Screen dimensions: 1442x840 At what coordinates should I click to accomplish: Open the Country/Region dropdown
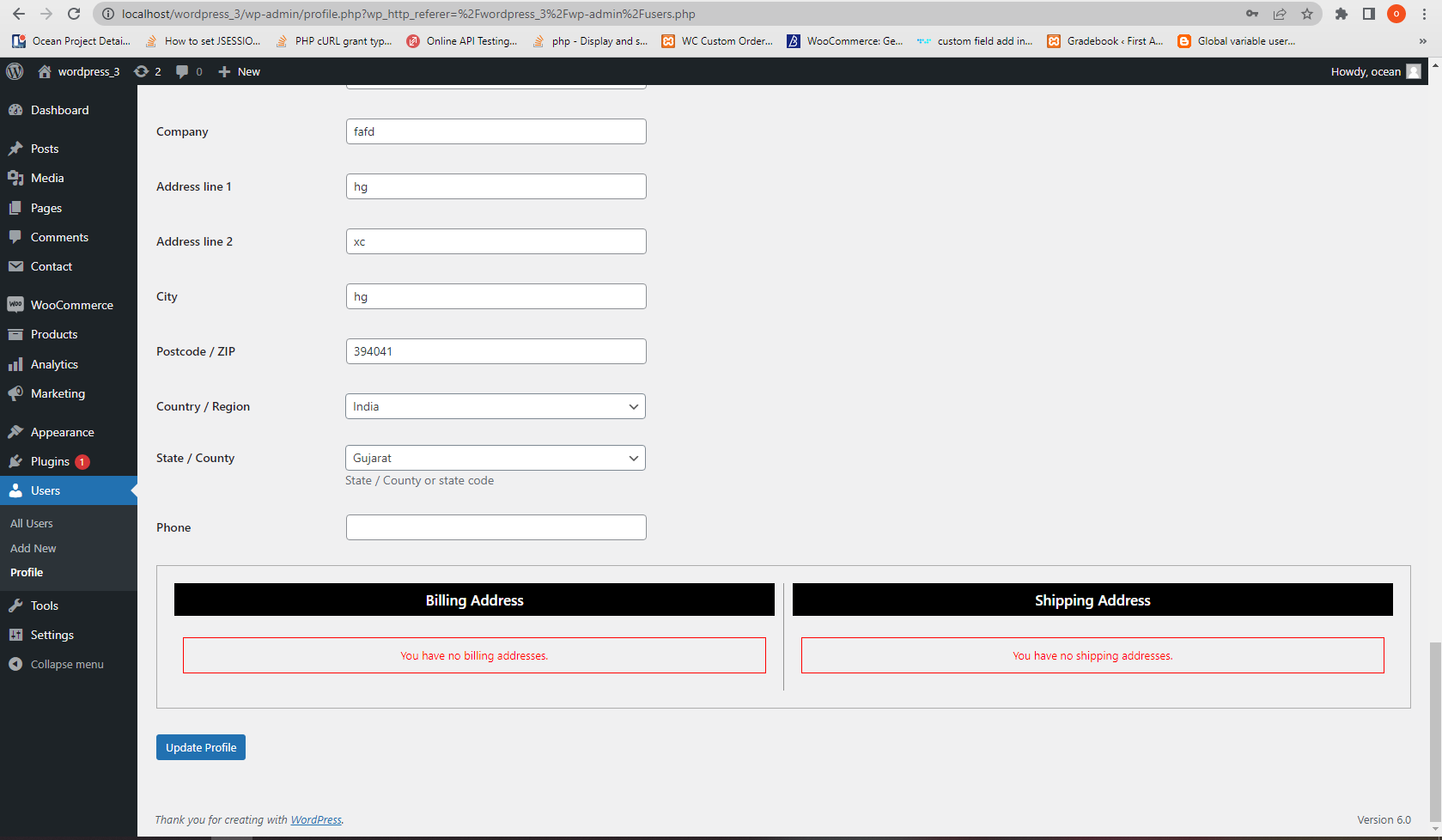coord(495,405)
